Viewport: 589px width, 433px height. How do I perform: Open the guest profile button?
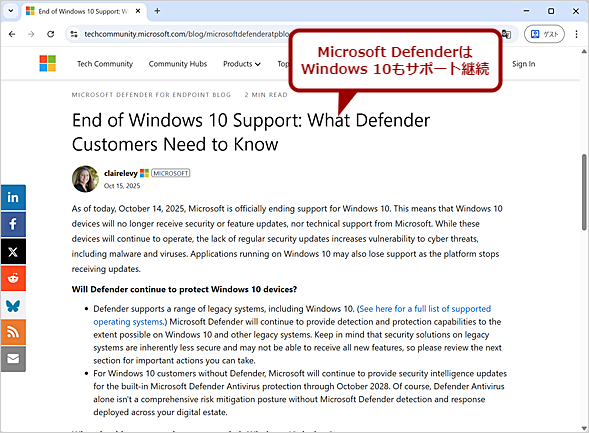[544, 34]
